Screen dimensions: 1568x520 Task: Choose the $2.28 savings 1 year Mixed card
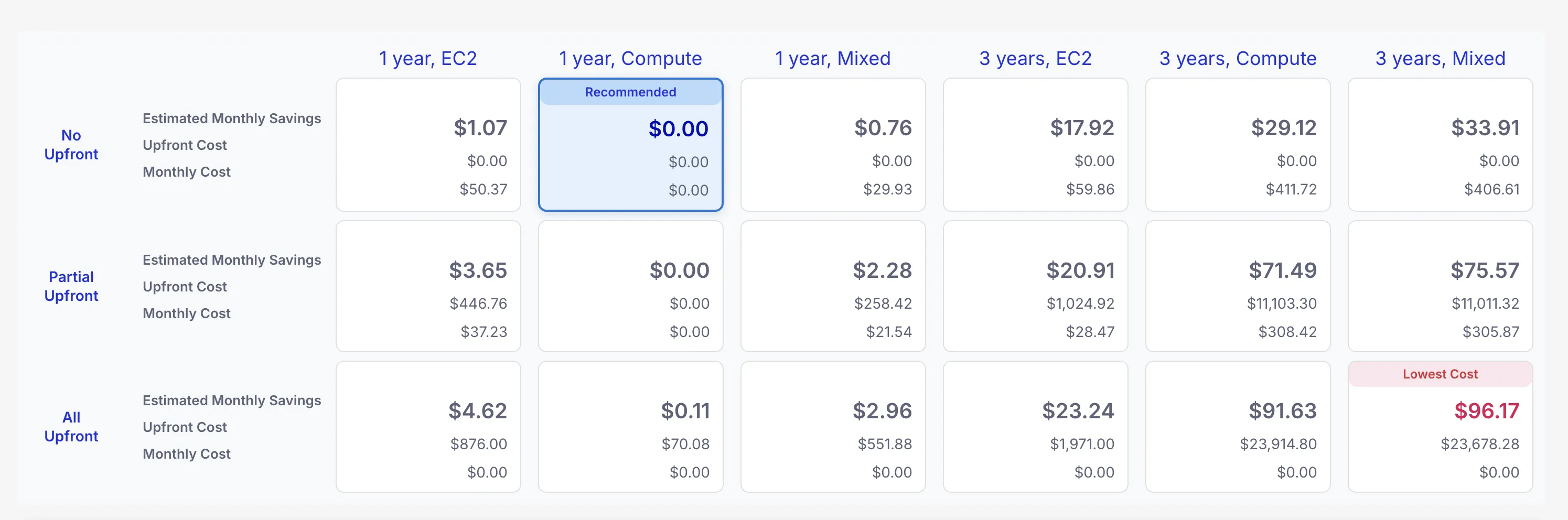point(832,286)
